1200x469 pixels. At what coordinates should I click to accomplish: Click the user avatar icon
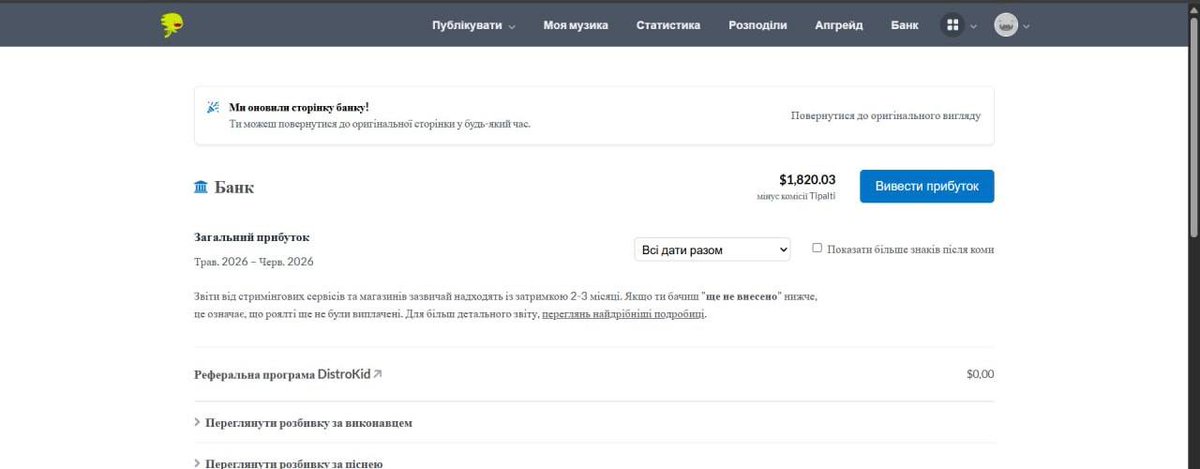tap(1005, 26)
